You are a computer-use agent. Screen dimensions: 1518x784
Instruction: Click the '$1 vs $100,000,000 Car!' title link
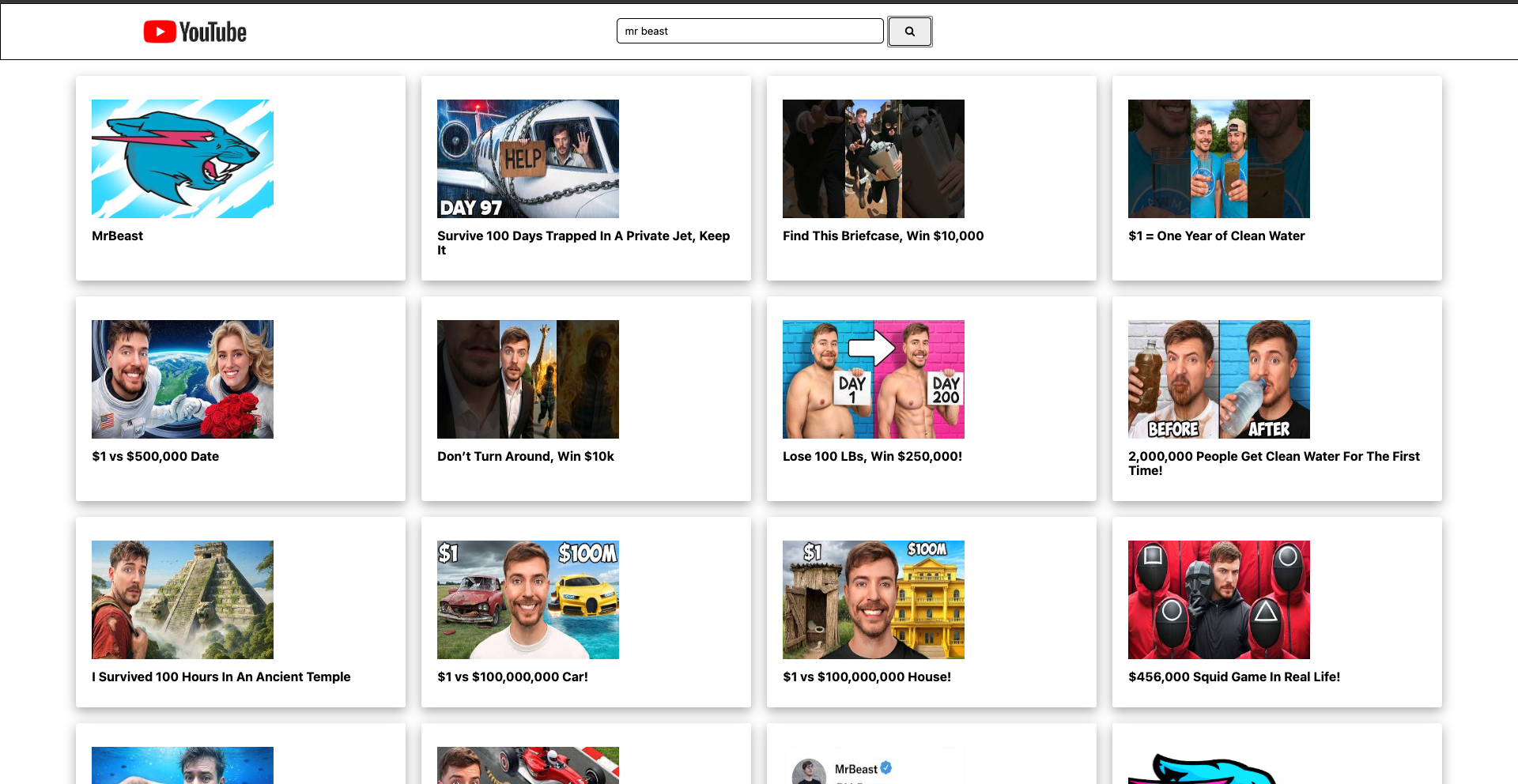point(512,677)
